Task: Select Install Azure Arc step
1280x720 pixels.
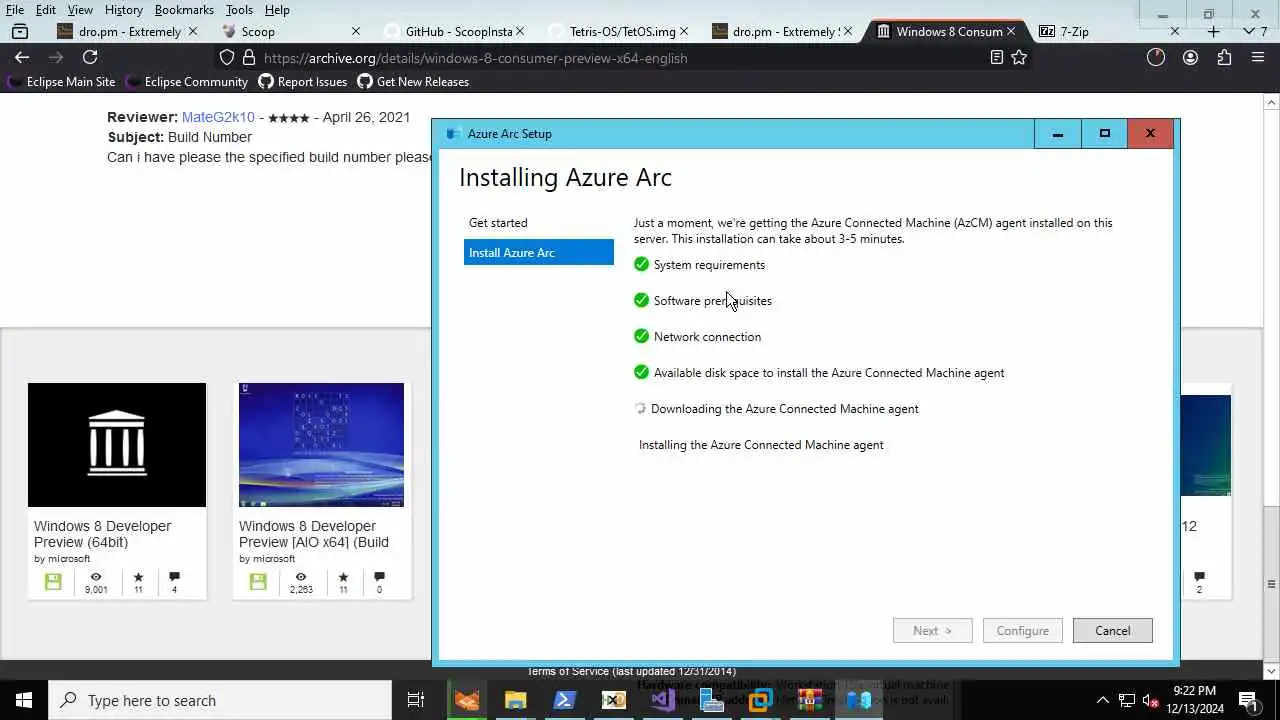Action: click(x=538, y=253)
